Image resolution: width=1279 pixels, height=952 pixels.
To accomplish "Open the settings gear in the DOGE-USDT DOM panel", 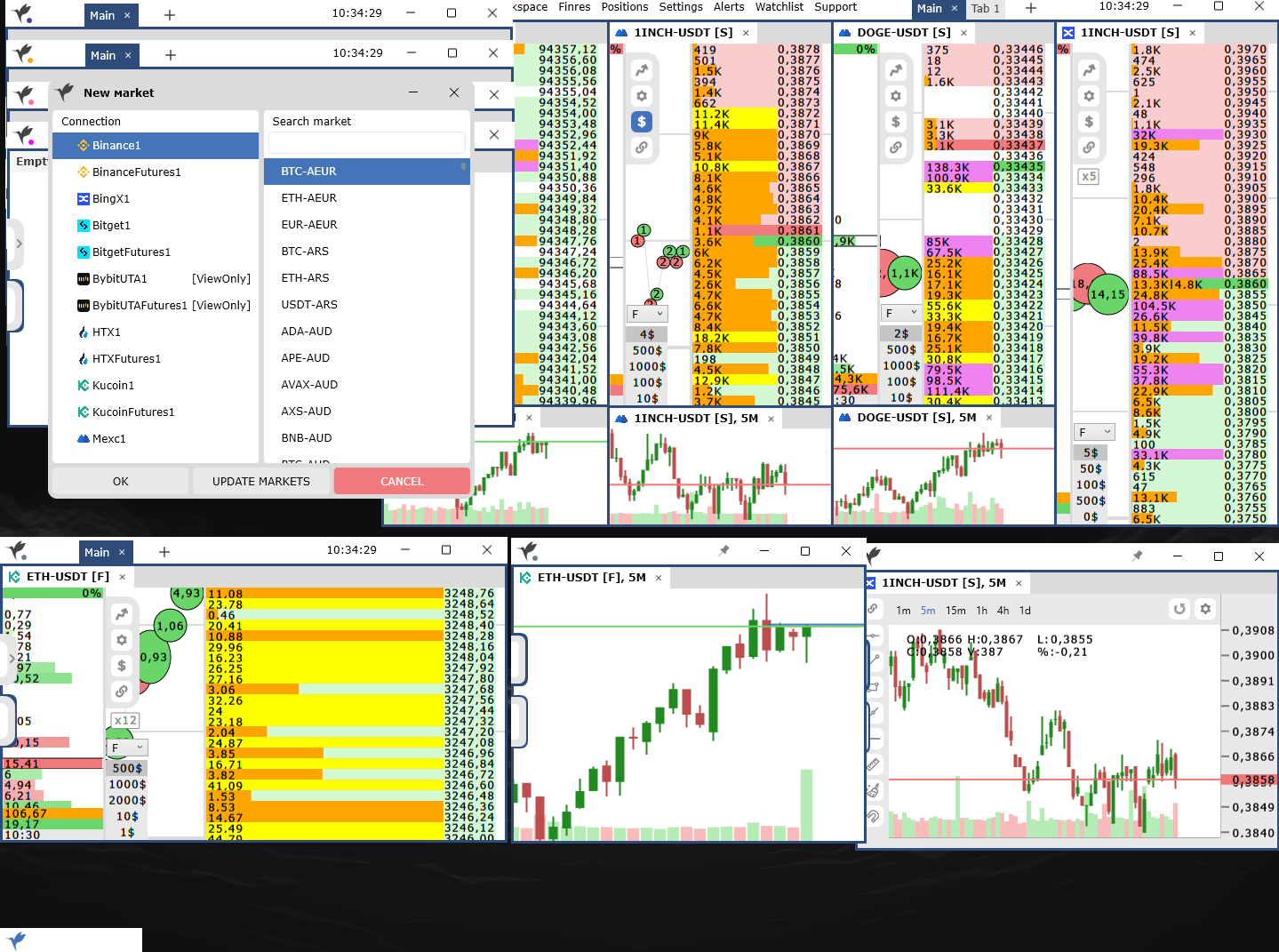I will [896, 95].
